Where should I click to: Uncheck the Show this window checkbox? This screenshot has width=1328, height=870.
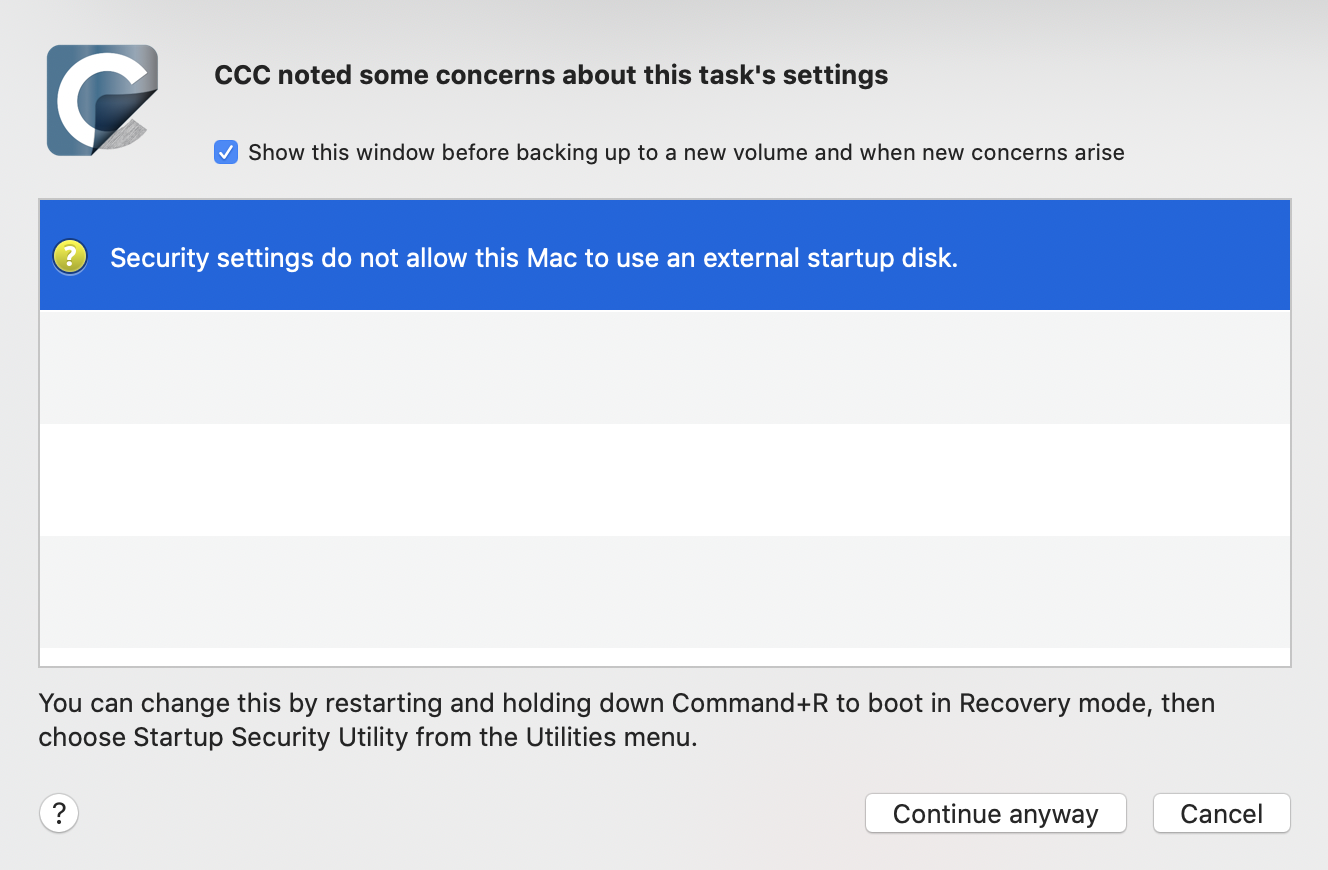226,153
